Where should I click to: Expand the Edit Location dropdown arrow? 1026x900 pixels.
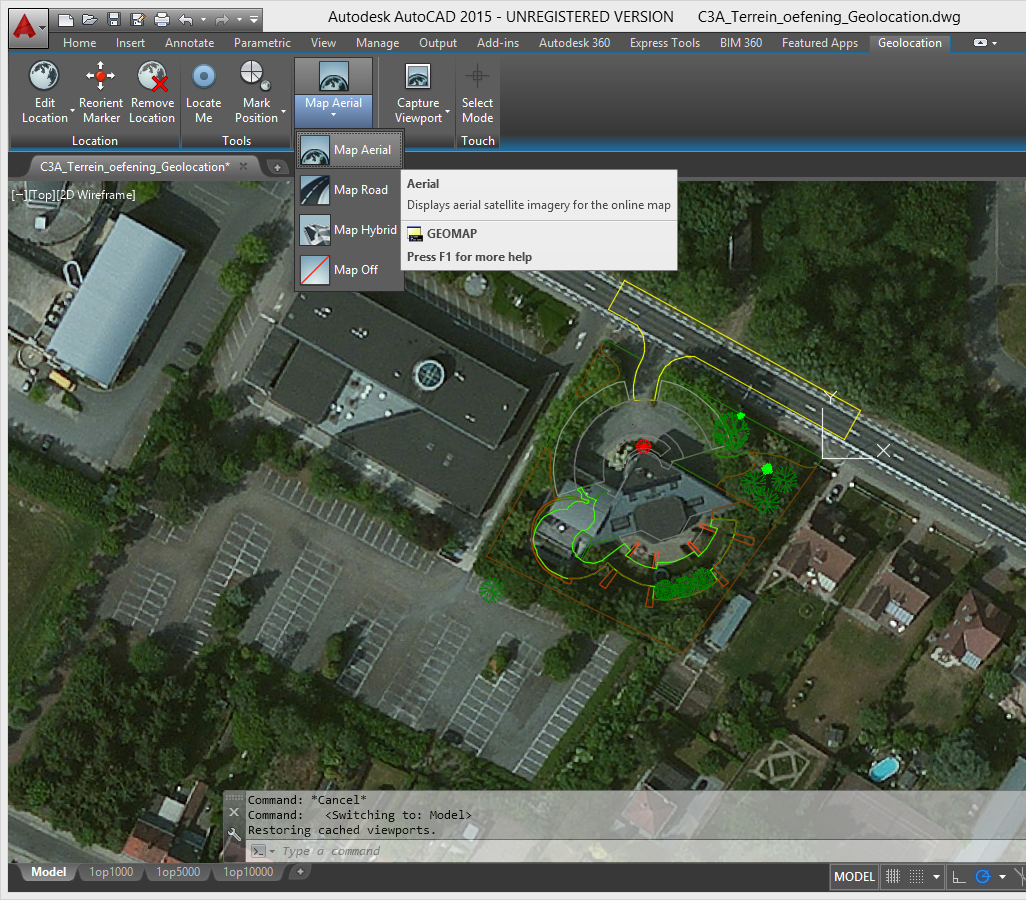coord(72,111)
